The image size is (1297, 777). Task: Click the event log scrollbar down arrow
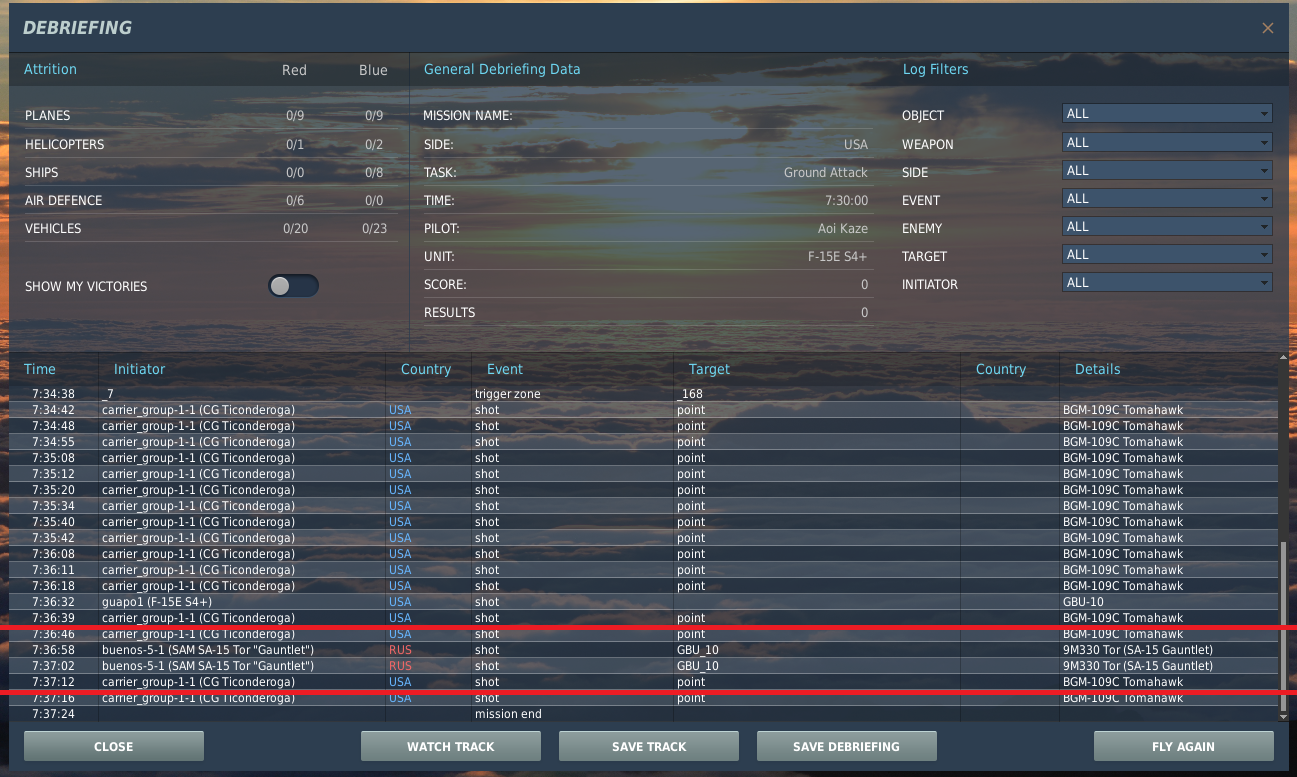point(1284,716)
